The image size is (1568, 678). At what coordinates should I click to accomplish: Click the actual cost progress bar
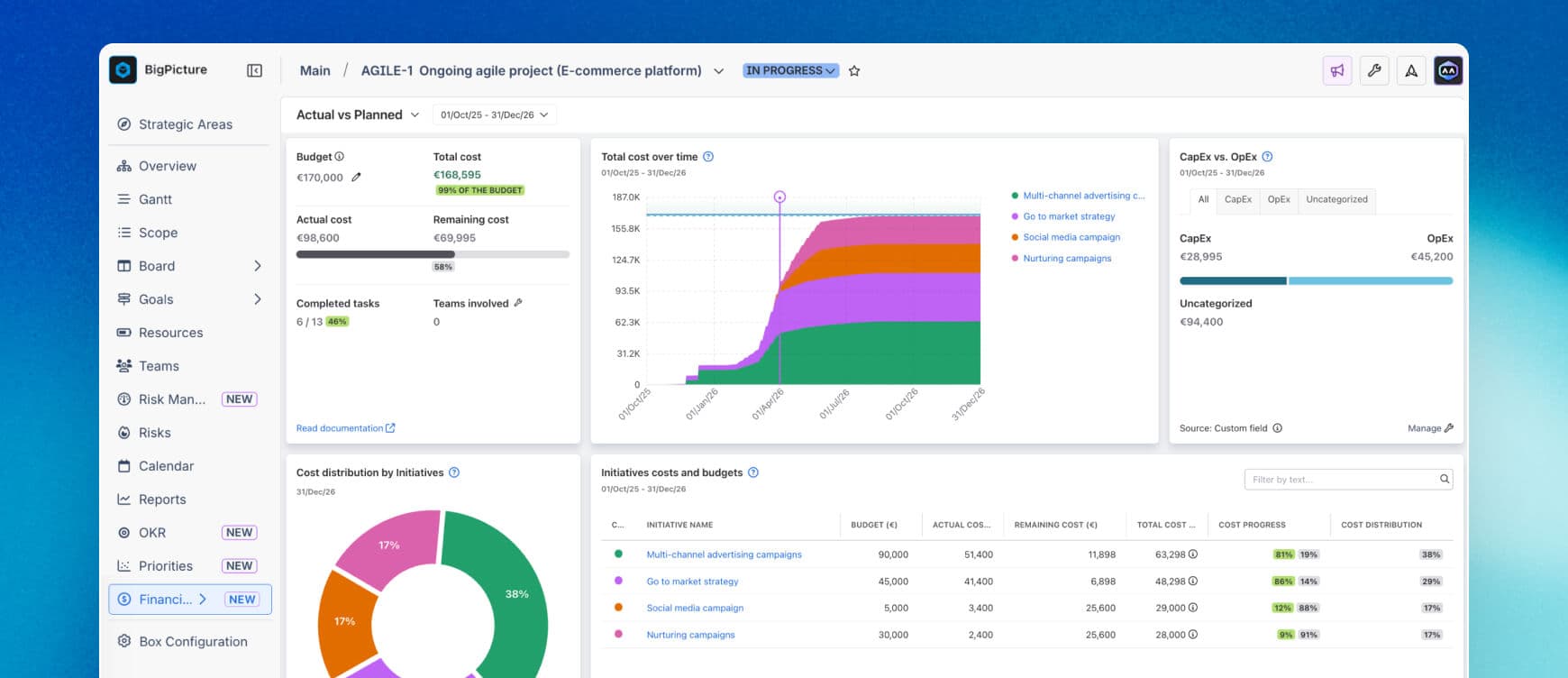433,254
